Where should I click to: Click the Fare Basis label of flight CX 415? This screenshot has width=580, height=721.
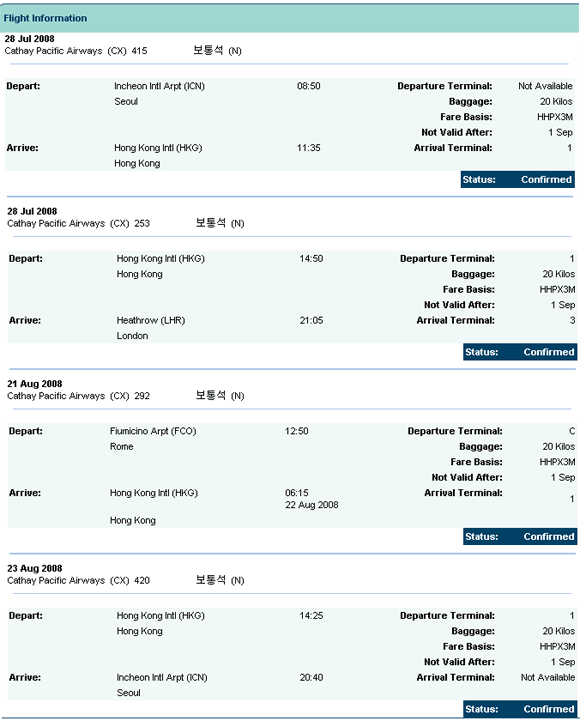tap(466, 117)
